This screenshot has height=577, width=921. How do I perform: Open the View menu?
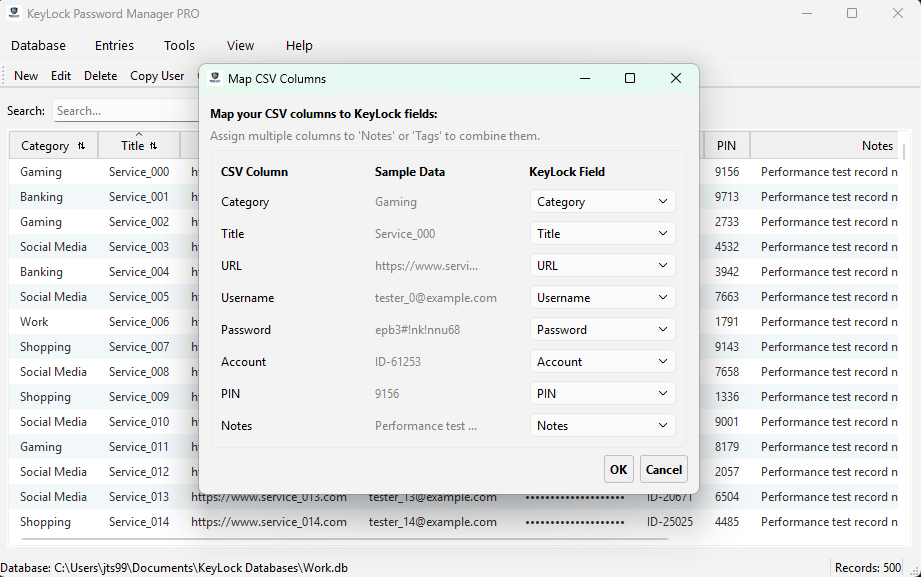[x=240, y=45]
